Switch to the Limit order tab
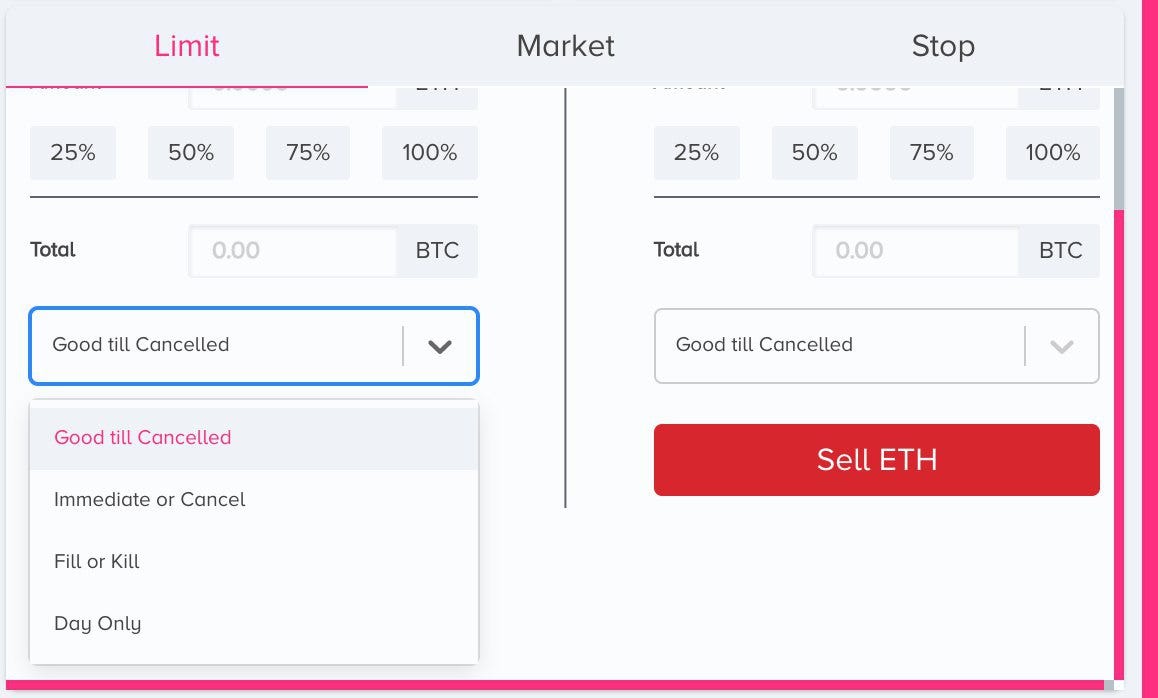Screen dimensions: 1158x698 187,46
